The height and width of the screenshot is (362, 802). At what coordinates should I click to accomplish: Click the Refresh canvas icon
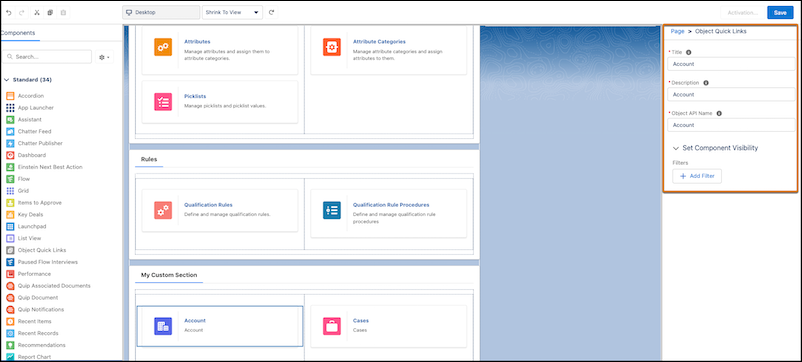(272, 12)
